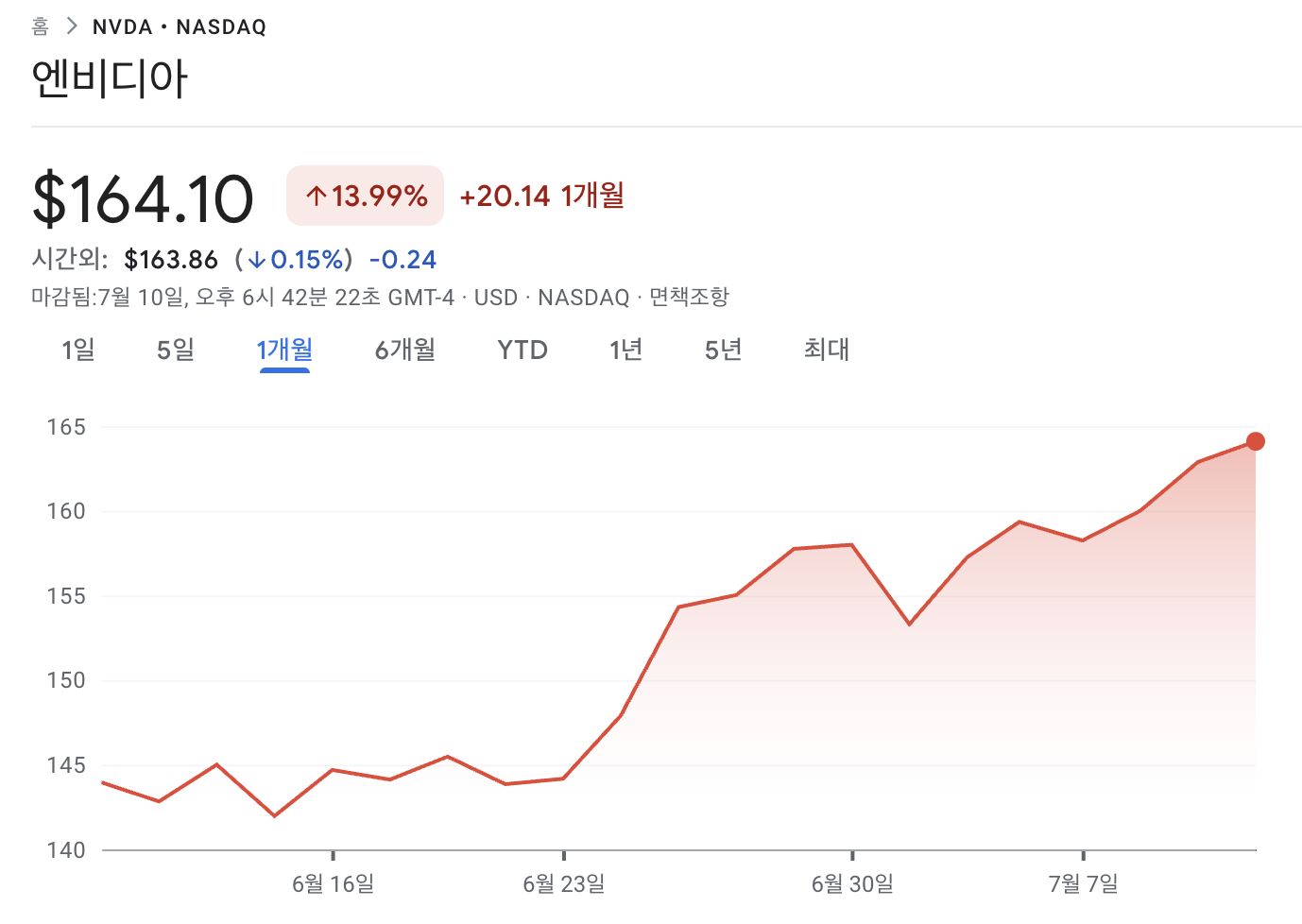
Task: Show the 1년 chart range
Action: pyautogui.click(x=625, y=351)
